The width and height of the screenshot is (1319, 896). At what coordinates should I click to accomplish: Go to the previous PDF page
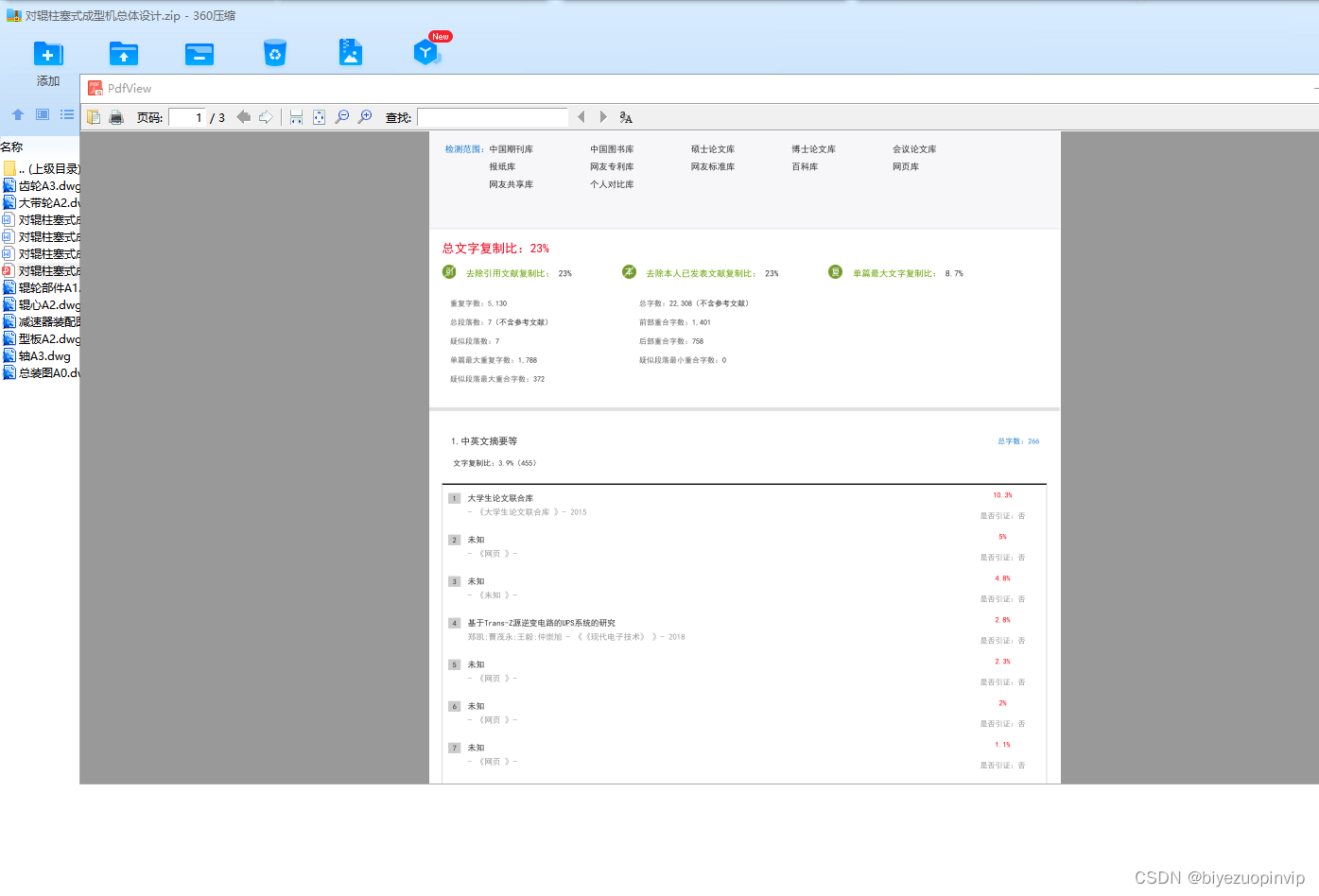point(243,117)
